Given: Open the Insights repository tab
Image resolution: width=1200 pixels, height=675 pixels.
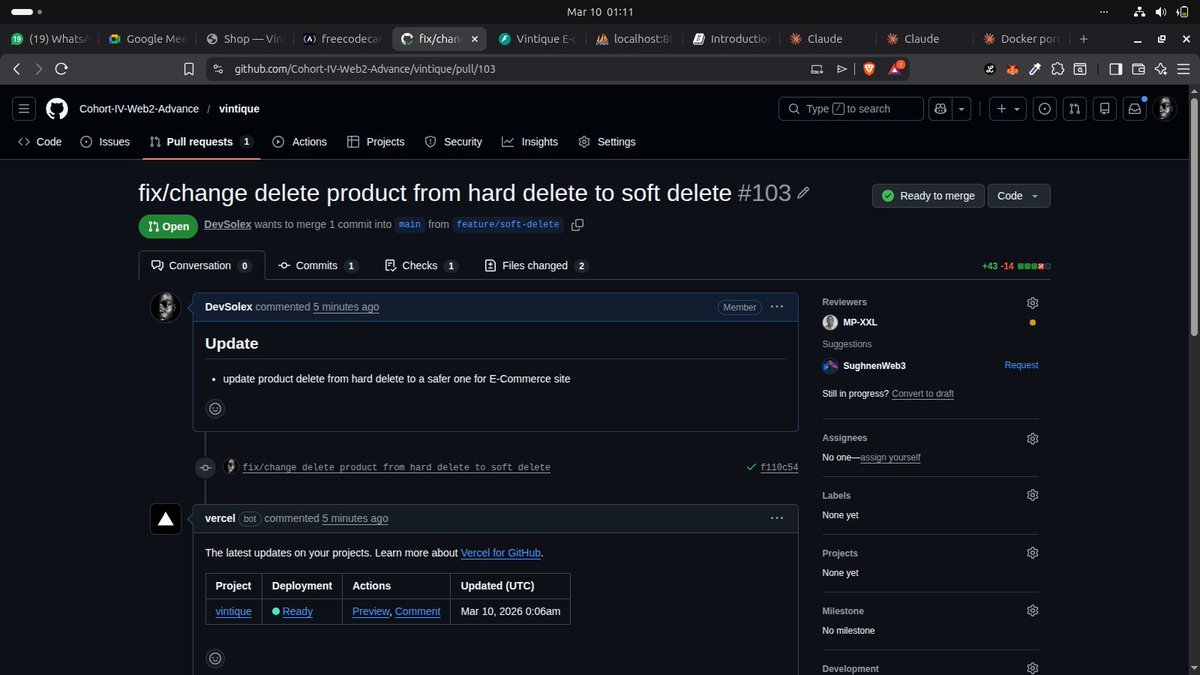Looking at the screenshot, I should pyautogui.click(x=530, y=142).
